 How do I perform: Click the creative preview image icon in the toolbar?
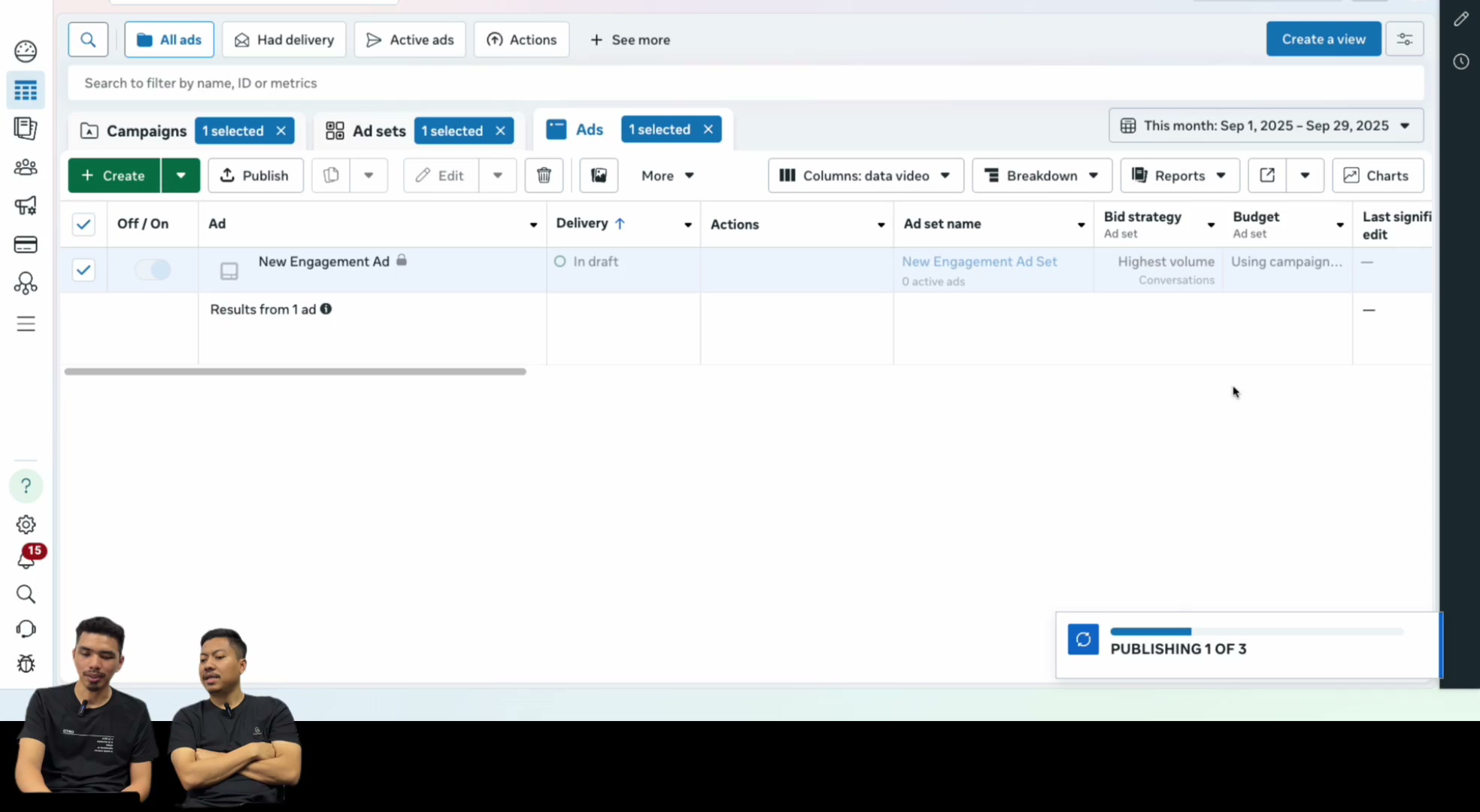[x=599, y=175]
